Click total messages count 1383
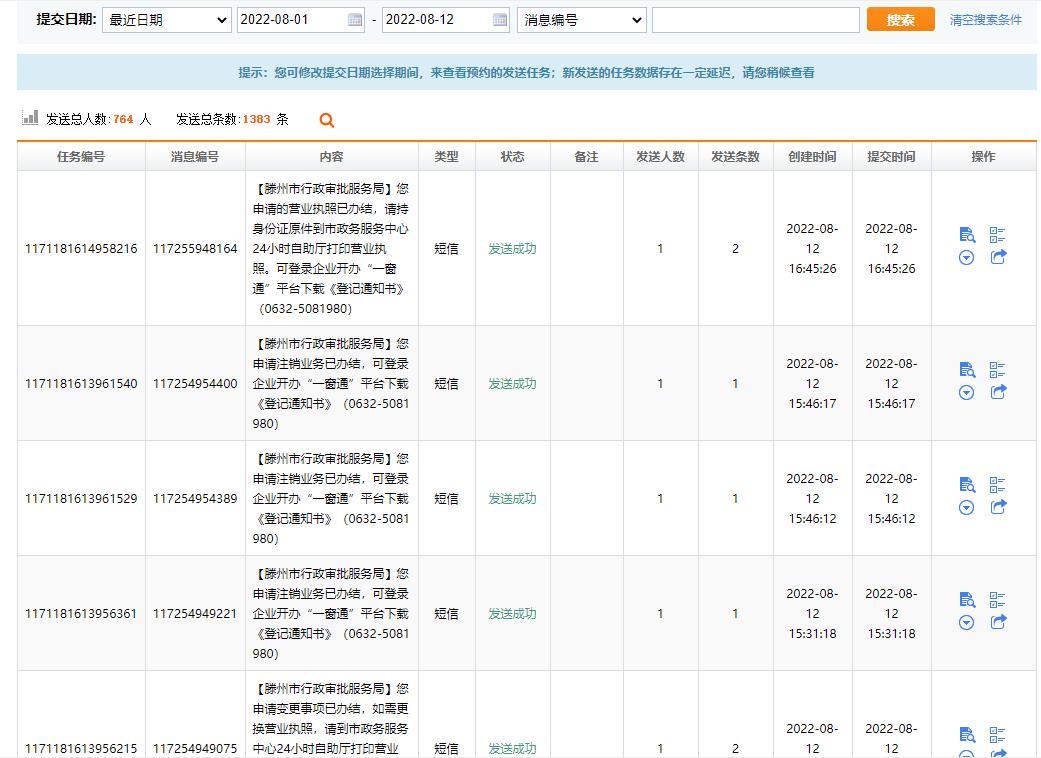The image size is (1041, 758). coord(256,119)
